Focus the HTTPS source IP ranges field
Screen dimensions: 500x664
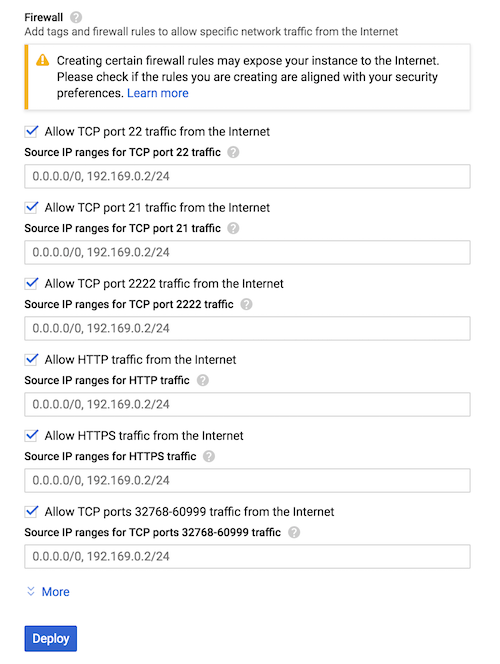[247, 480]
